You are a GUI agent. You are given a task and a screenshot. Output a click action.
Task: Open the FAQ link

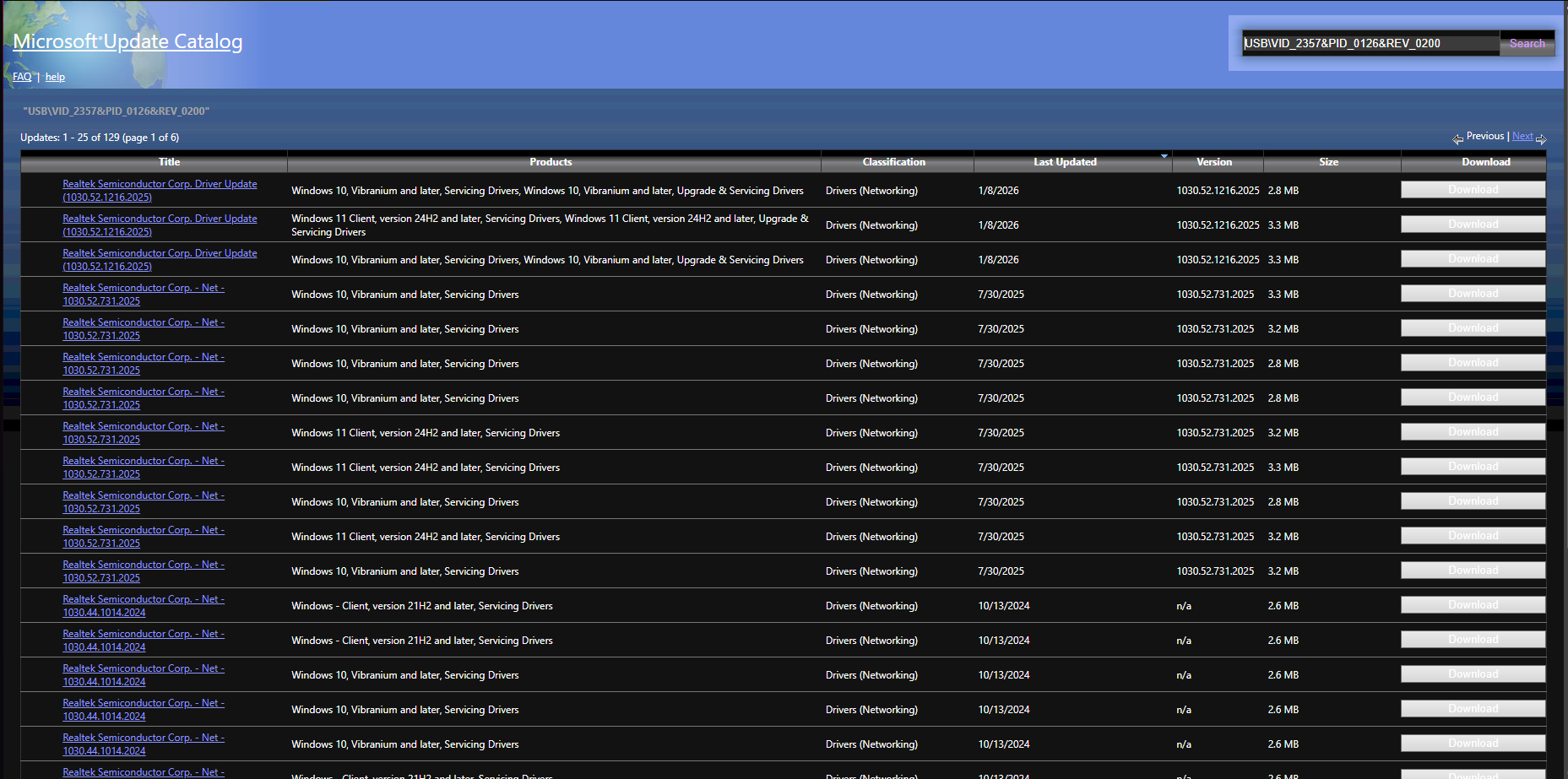[22, 77]
